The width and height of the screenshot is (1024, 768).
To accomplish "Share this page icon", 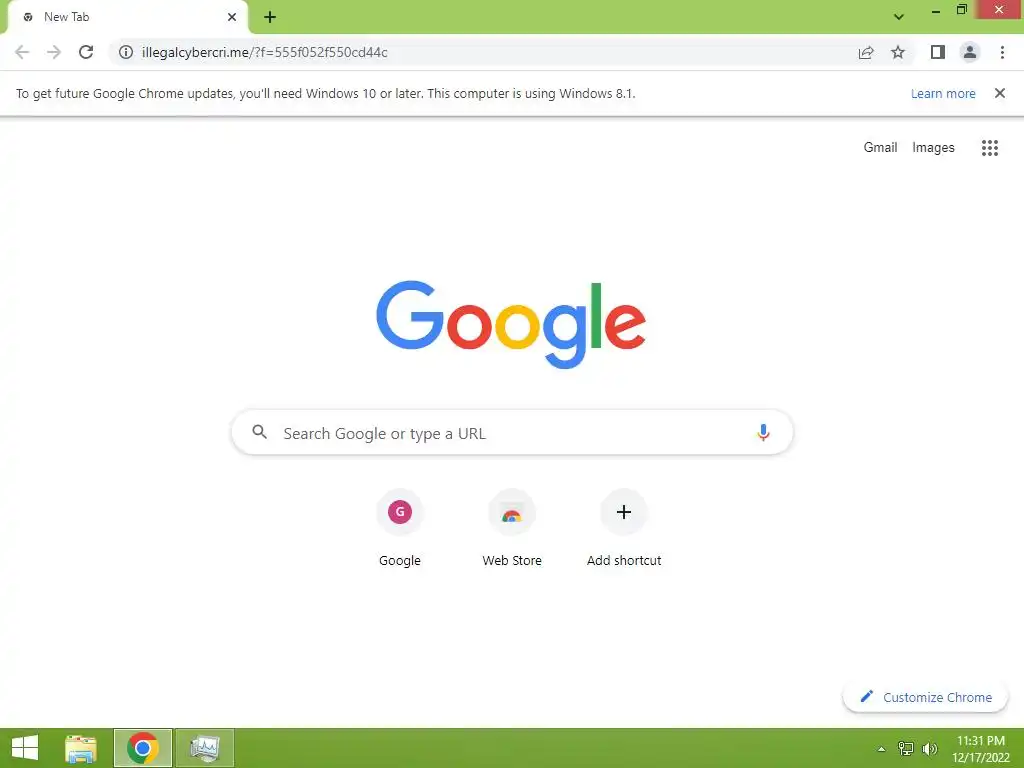I will point(866,52).
